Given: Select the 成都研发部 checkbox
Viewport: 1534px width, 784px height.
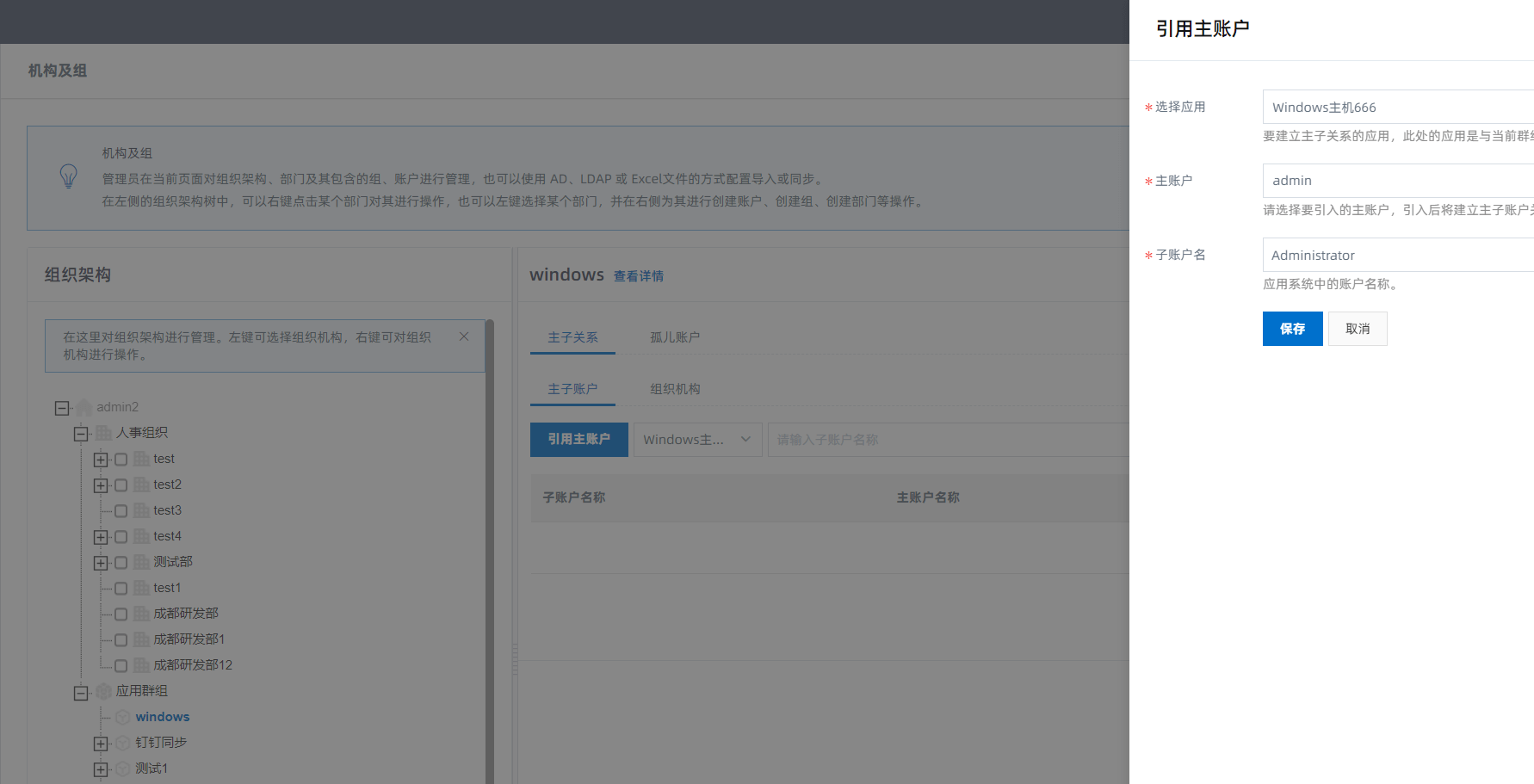Looking at the screenshot, I should pyautogui.click(x=121, y=614).
